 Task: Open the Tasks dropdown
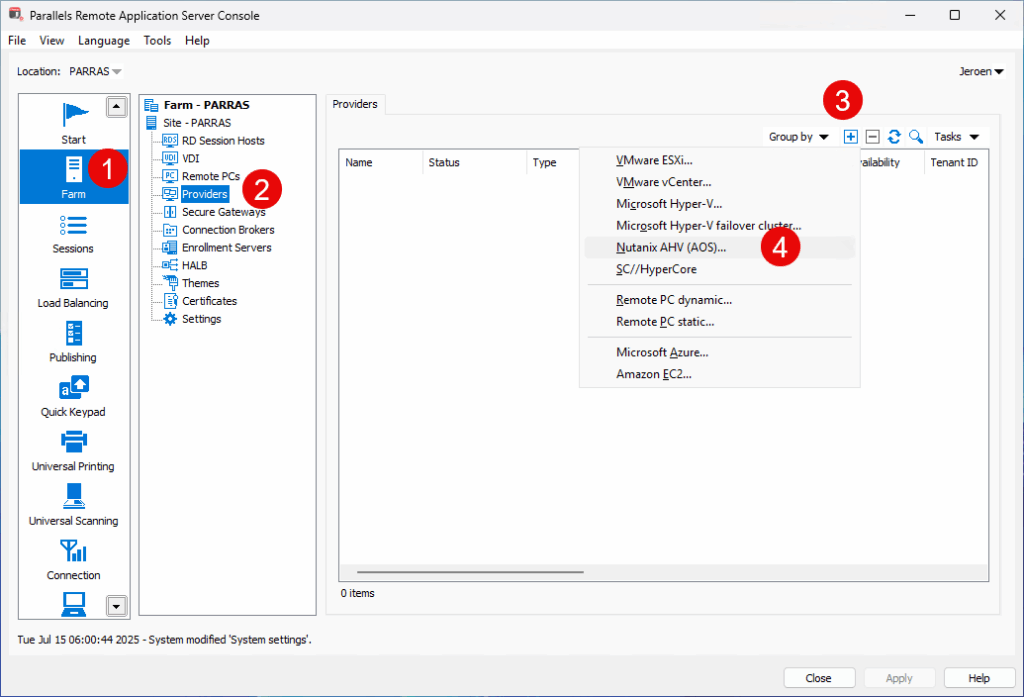pyautogui.click(x=956, y=137)
